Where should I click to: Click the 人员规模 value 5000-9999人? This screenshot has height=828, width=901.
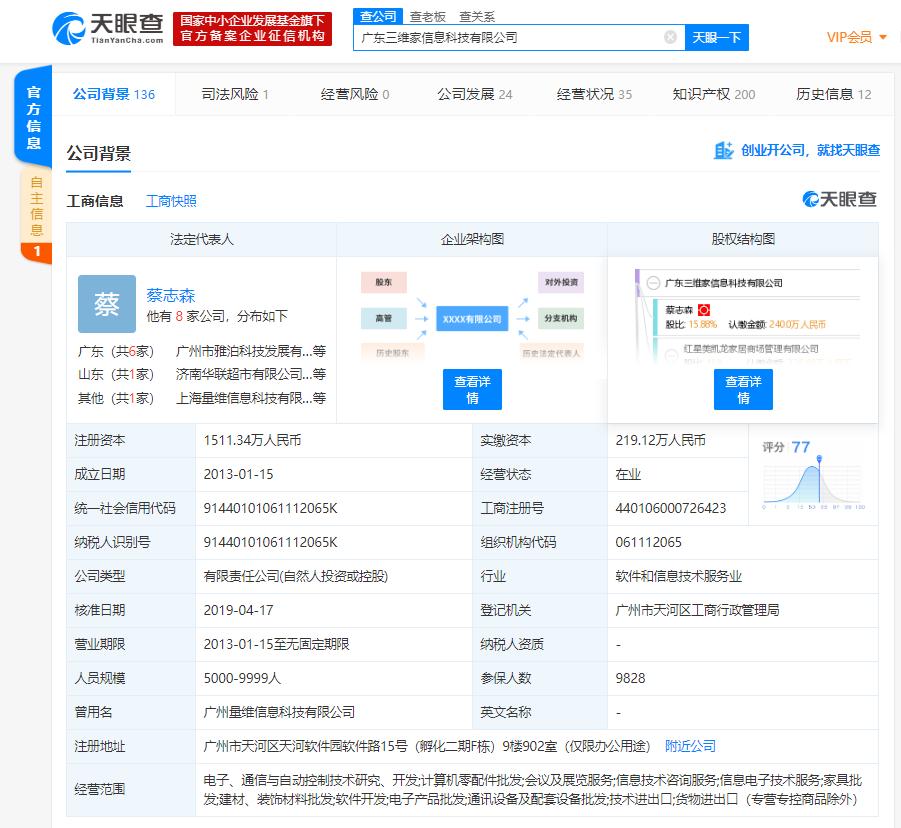click(242, 679)
